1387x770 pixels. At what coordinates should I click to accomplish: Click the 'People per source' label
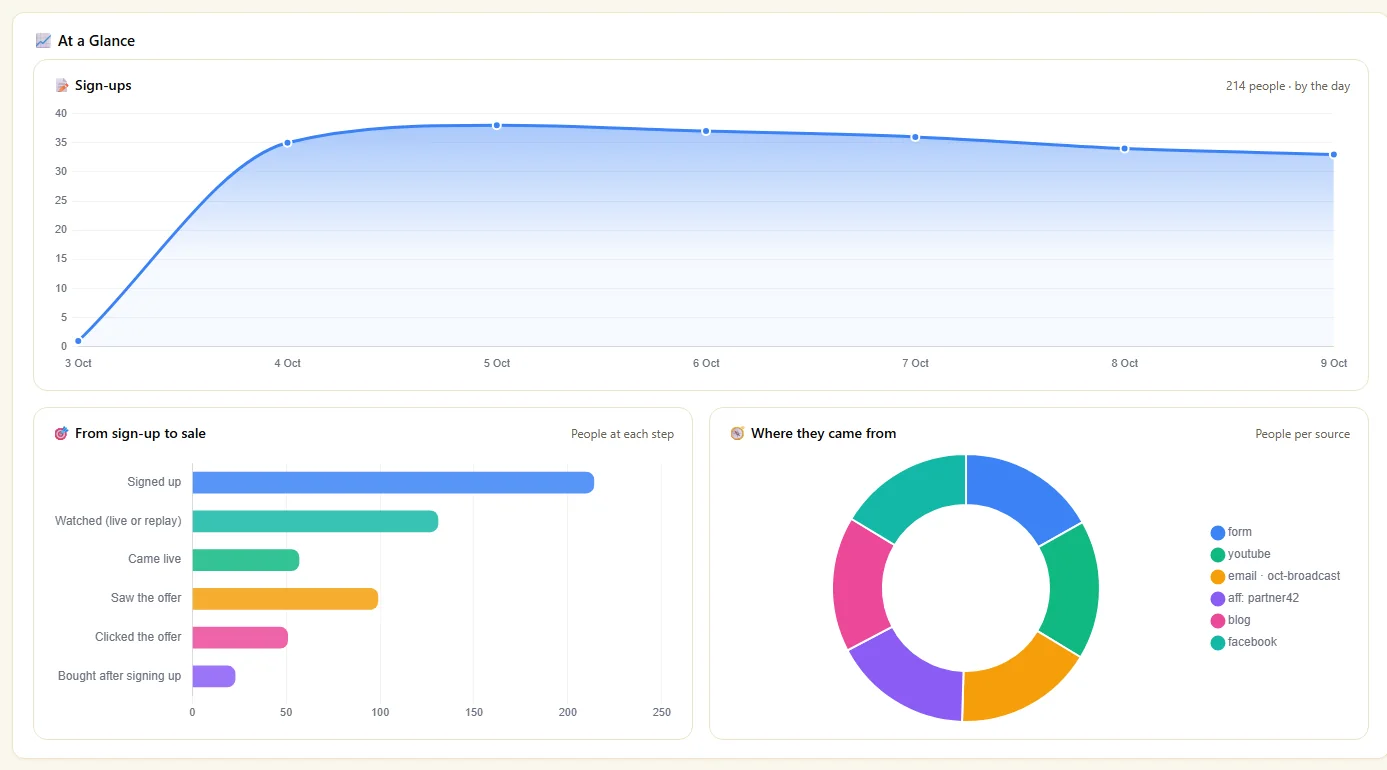click(x=1302, y=434)
